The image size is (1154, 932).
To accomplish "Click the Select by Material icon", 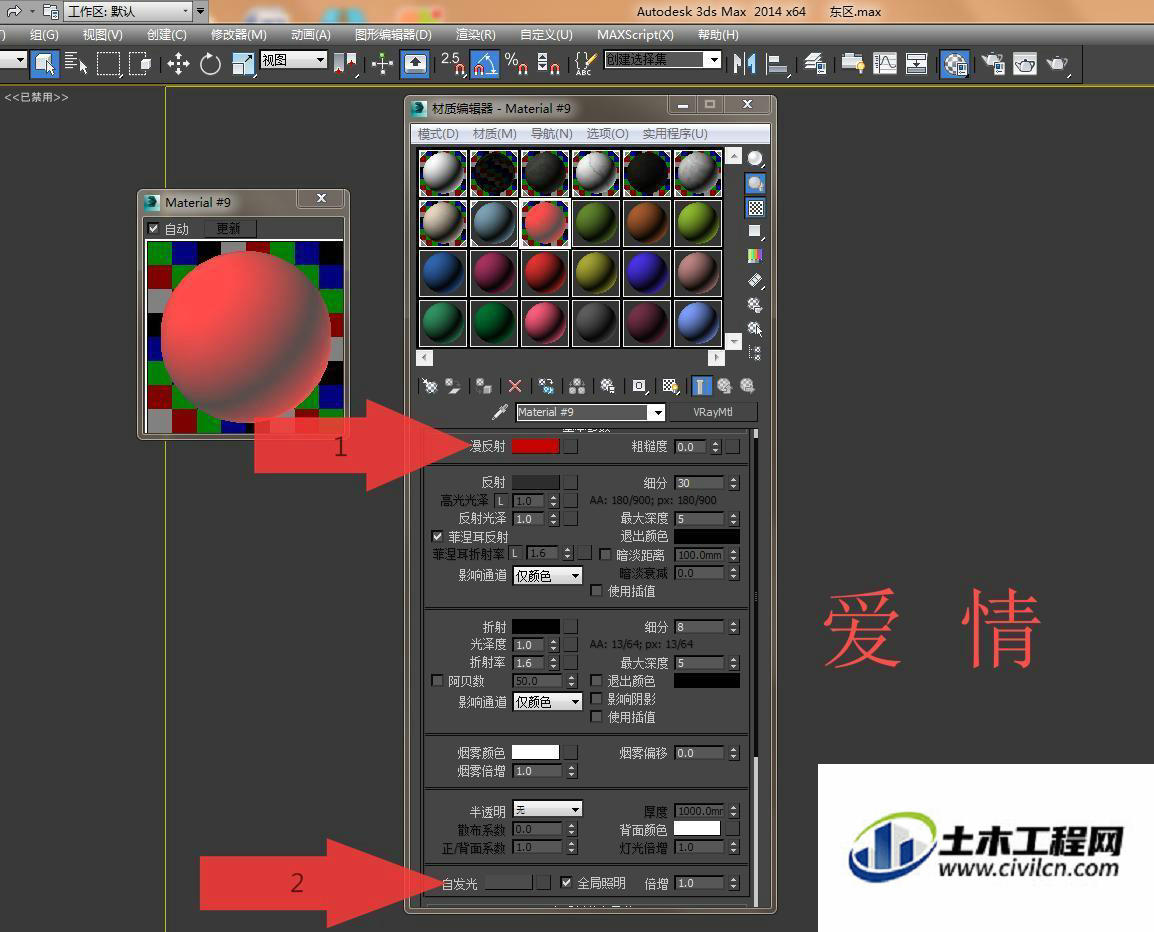I will pos(755,328).
